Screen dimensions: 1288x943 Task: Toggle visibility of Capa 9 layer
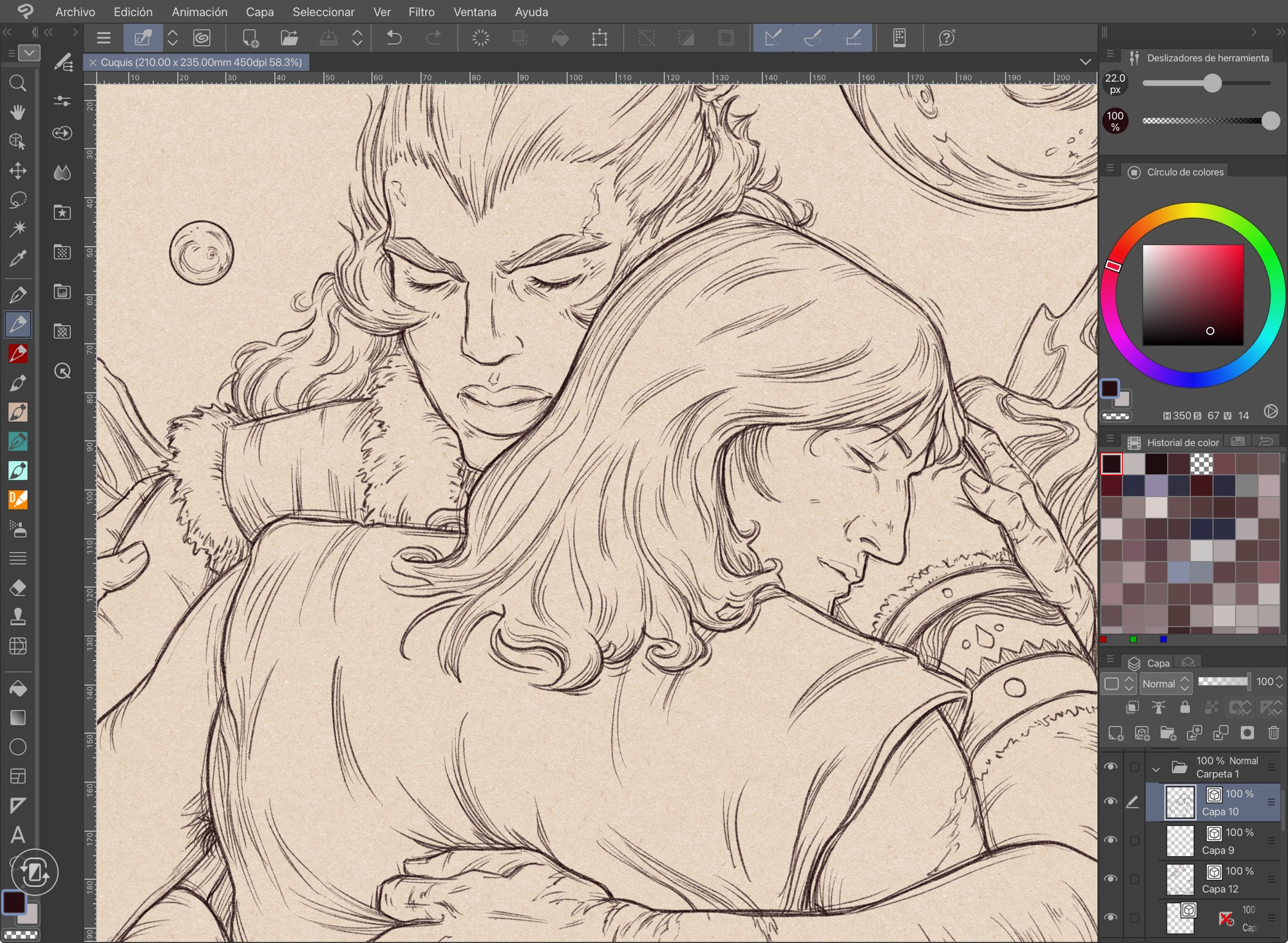(x=1110, y=840)
